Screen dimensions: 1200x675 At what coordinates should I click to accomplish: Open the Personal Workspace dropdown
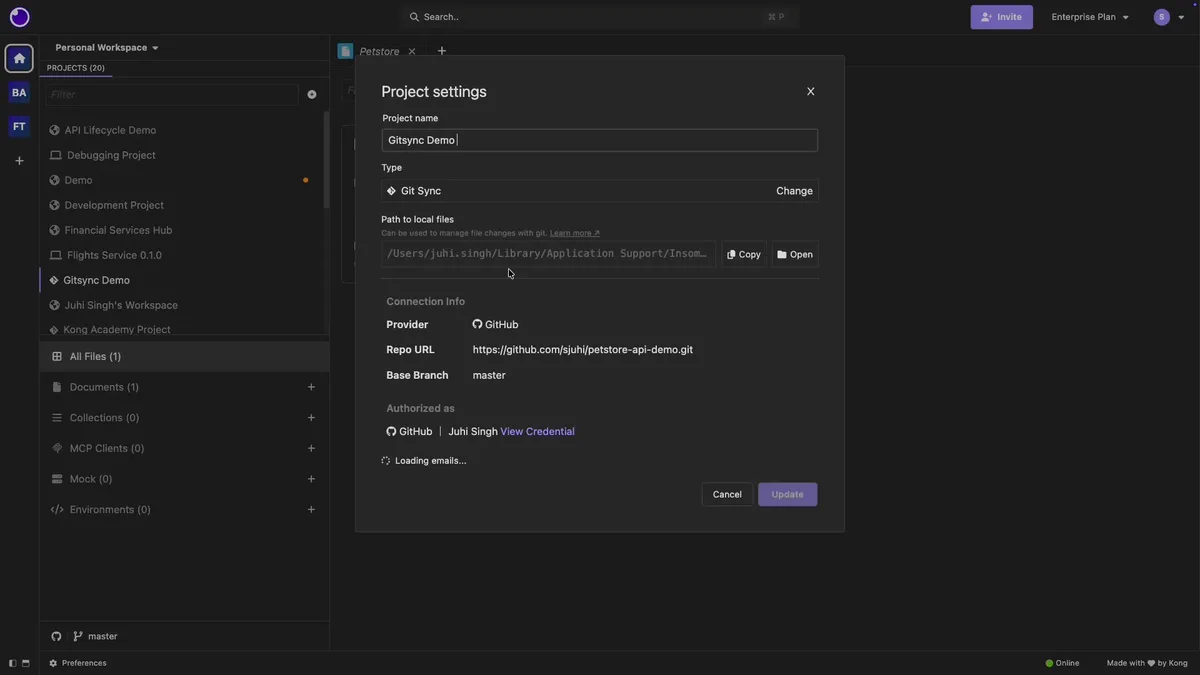click(107, 47)
